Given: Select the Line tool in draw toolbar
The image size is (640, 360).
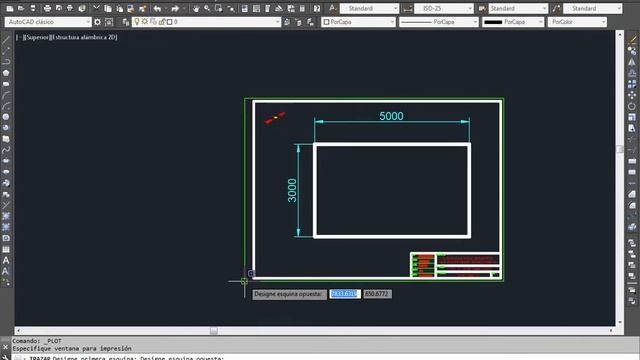Looking at the screenshot, I should point(6,40).
